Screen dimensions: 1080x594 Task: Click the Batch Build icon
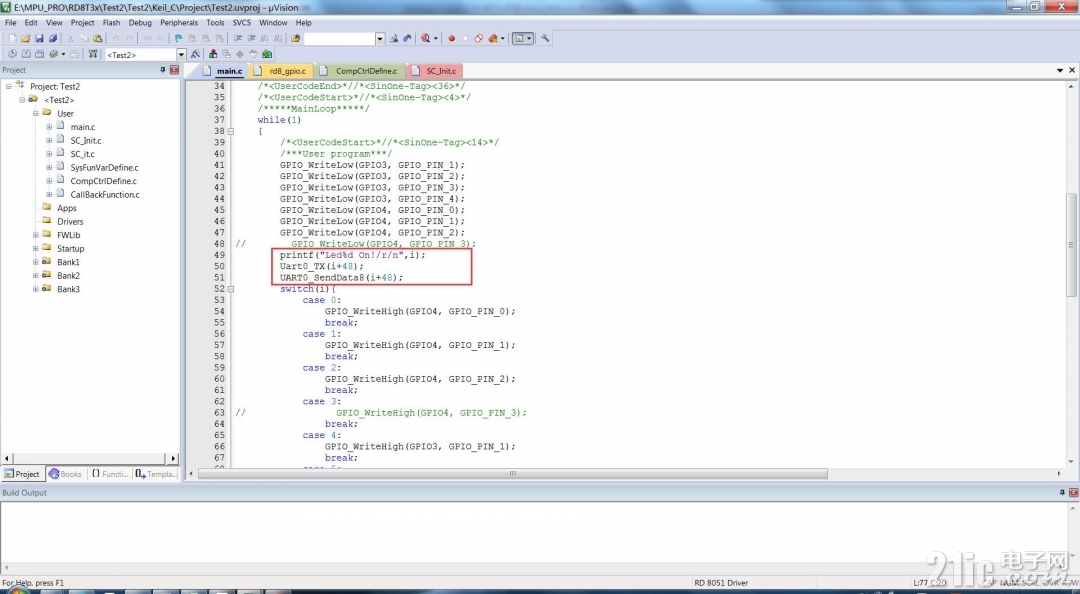coord(53,54)
